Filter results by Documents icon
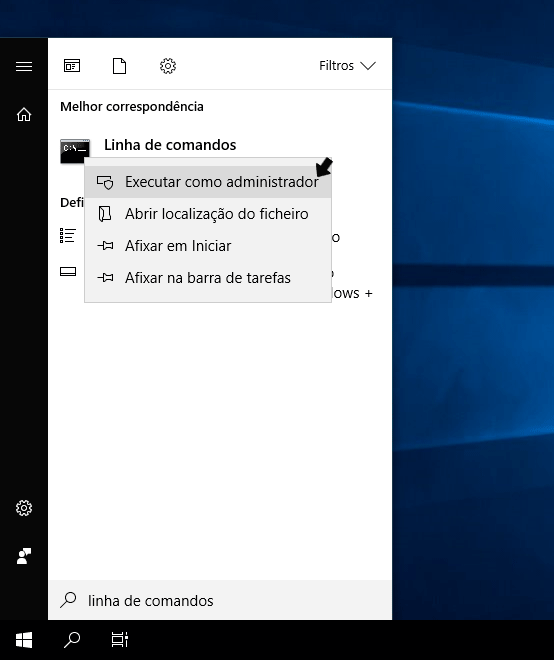 coord(120,66)
